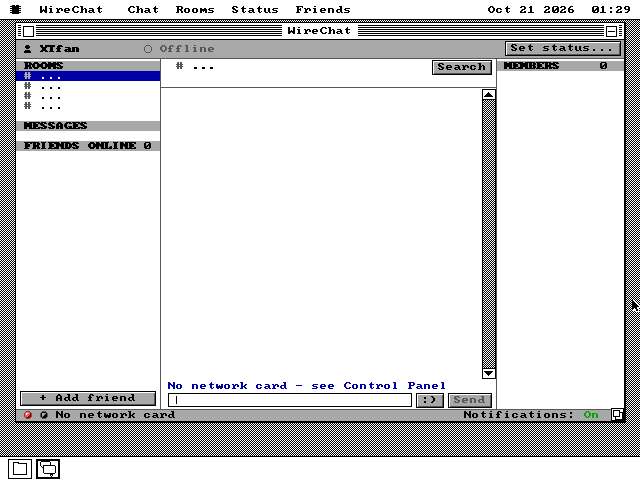This screenshot has width=640, height=480.
Task: Click the chat scrollbar track
Action: pos(489,234)
